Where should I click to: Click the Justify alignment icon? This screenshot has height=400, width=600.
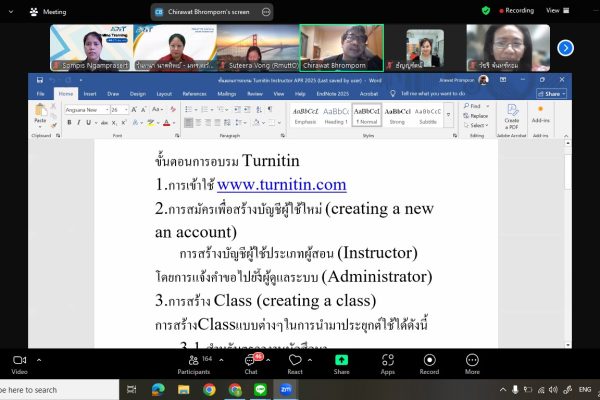click(217, 122)
